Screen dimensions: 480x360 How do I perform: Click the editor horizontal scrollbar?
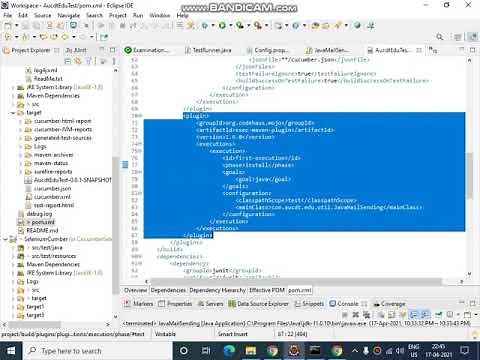pos(296,282)
